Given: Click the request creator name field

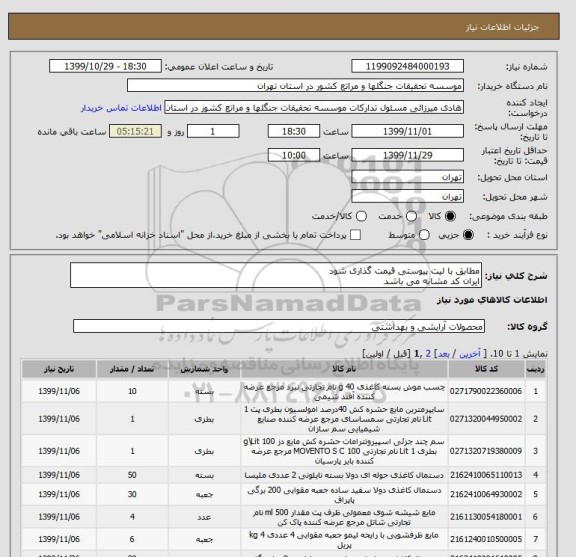Looking at the screenshot, I should click(314, 108).
